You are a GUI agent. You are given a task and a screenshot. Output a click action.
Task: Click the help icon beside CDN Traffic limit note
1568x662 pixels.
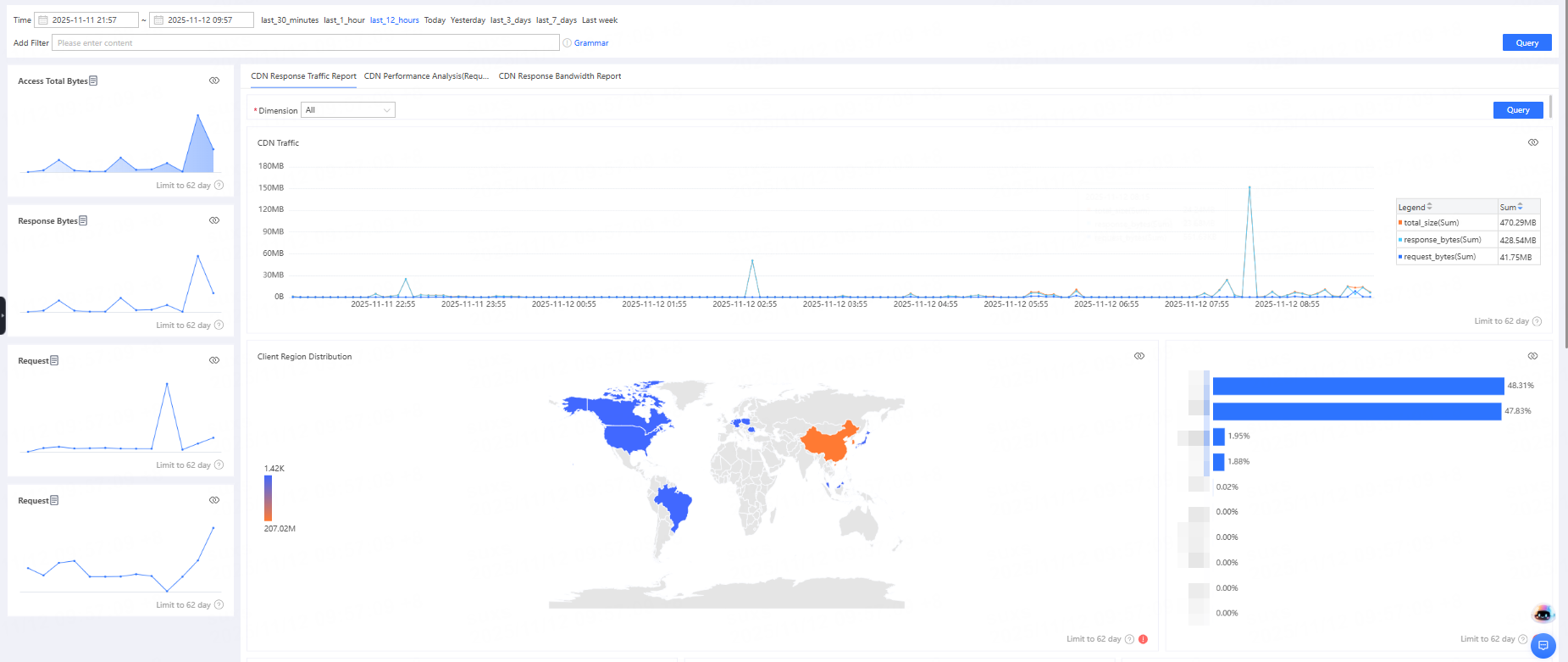(x=1537, y=321)
